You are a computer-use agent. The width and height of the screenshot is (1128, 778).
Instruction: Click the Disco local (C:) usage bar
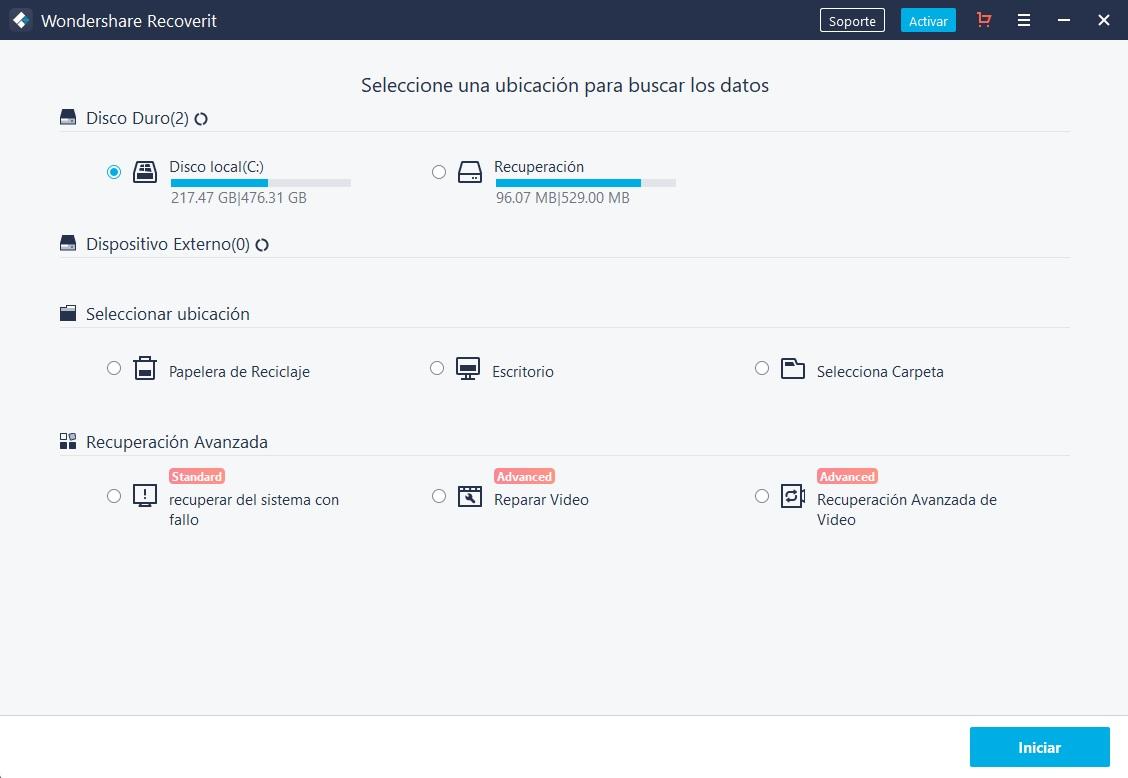click(260, 183)
